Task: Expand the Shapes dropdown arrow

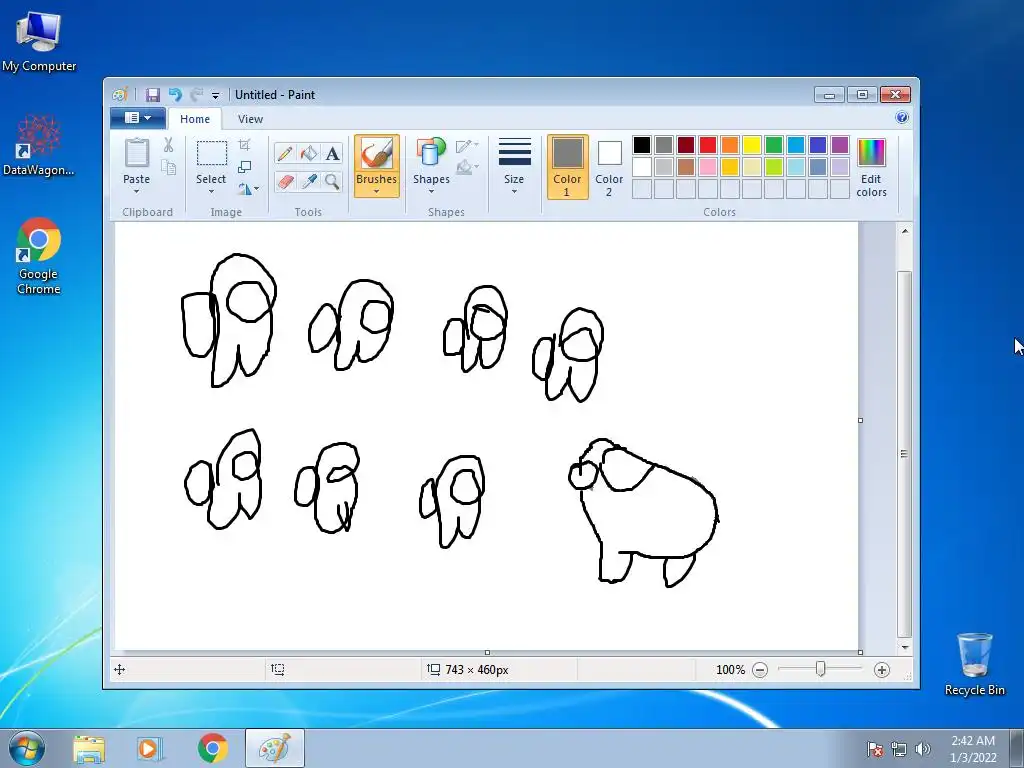Action: pyautogui.click(x=431, y=191)
